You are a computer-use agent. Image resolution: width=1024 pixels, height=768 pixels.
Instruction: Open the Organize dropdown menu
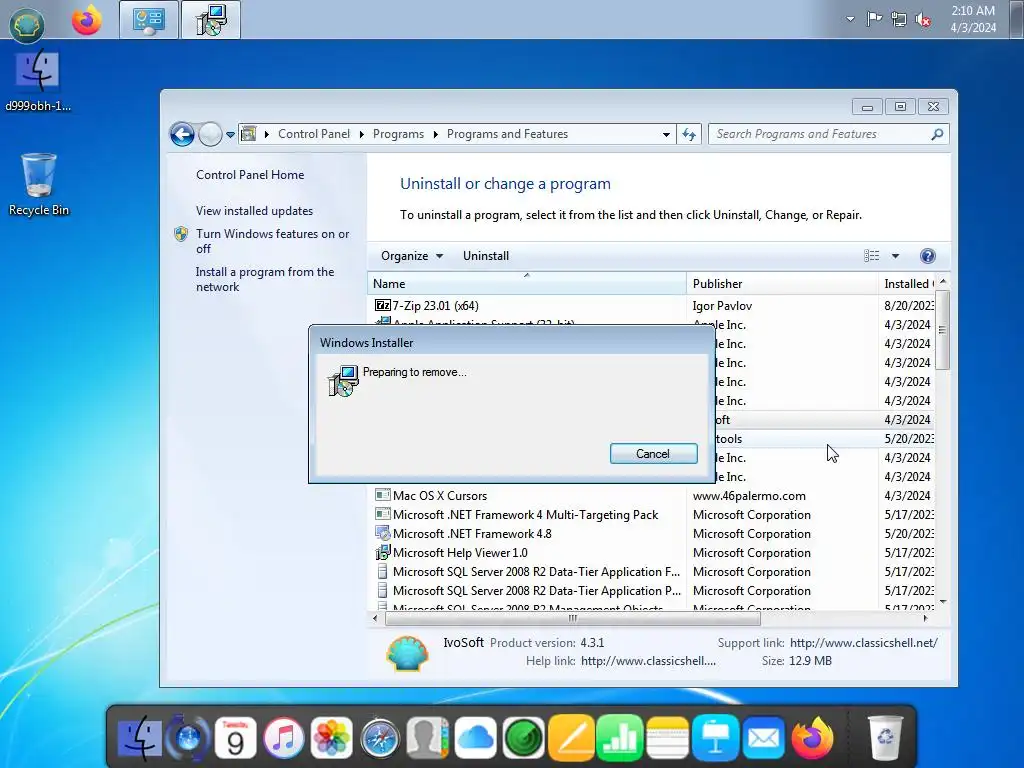point(412,256)
